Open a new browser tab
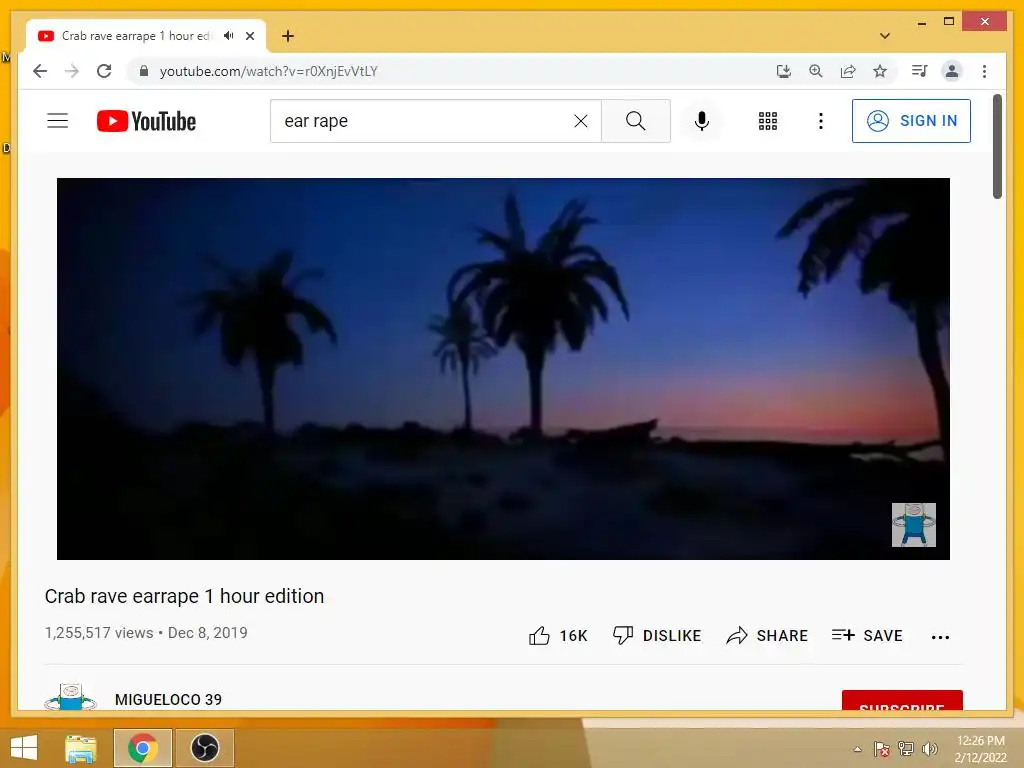The width and height of the screenshot is (1024, 768). [288, 36]
